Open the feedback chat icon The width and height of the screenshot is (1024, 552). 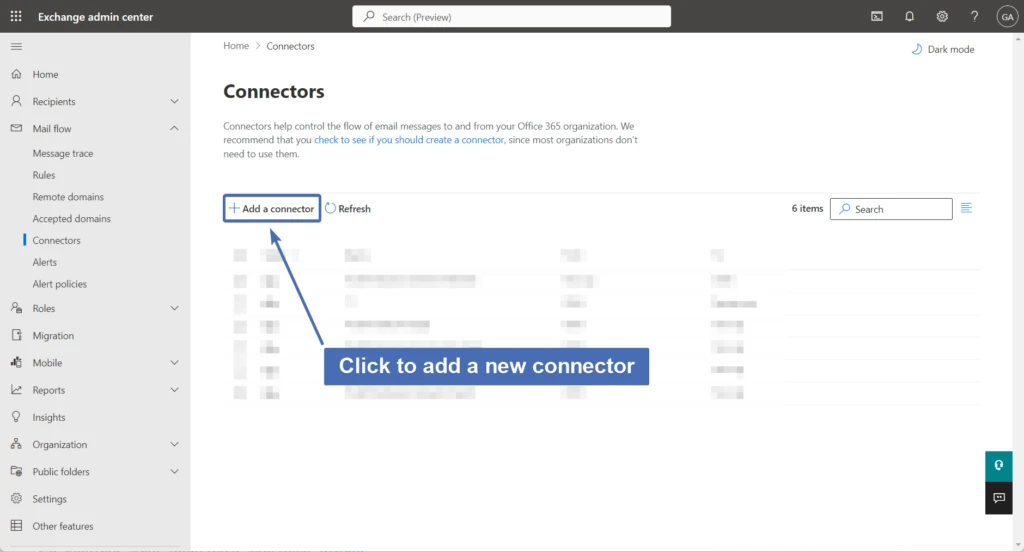click(x=998, y=498)
